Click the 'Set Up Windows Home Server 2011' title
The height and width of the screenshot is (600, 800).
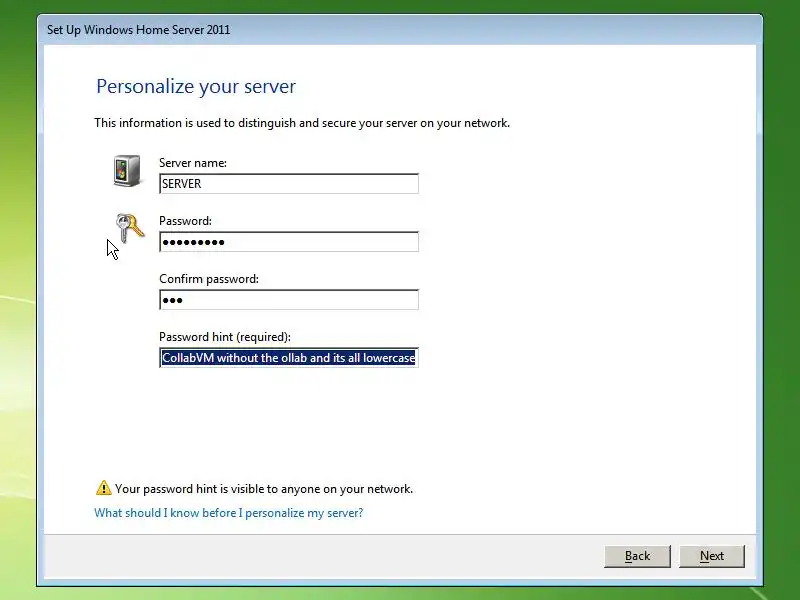138,30
